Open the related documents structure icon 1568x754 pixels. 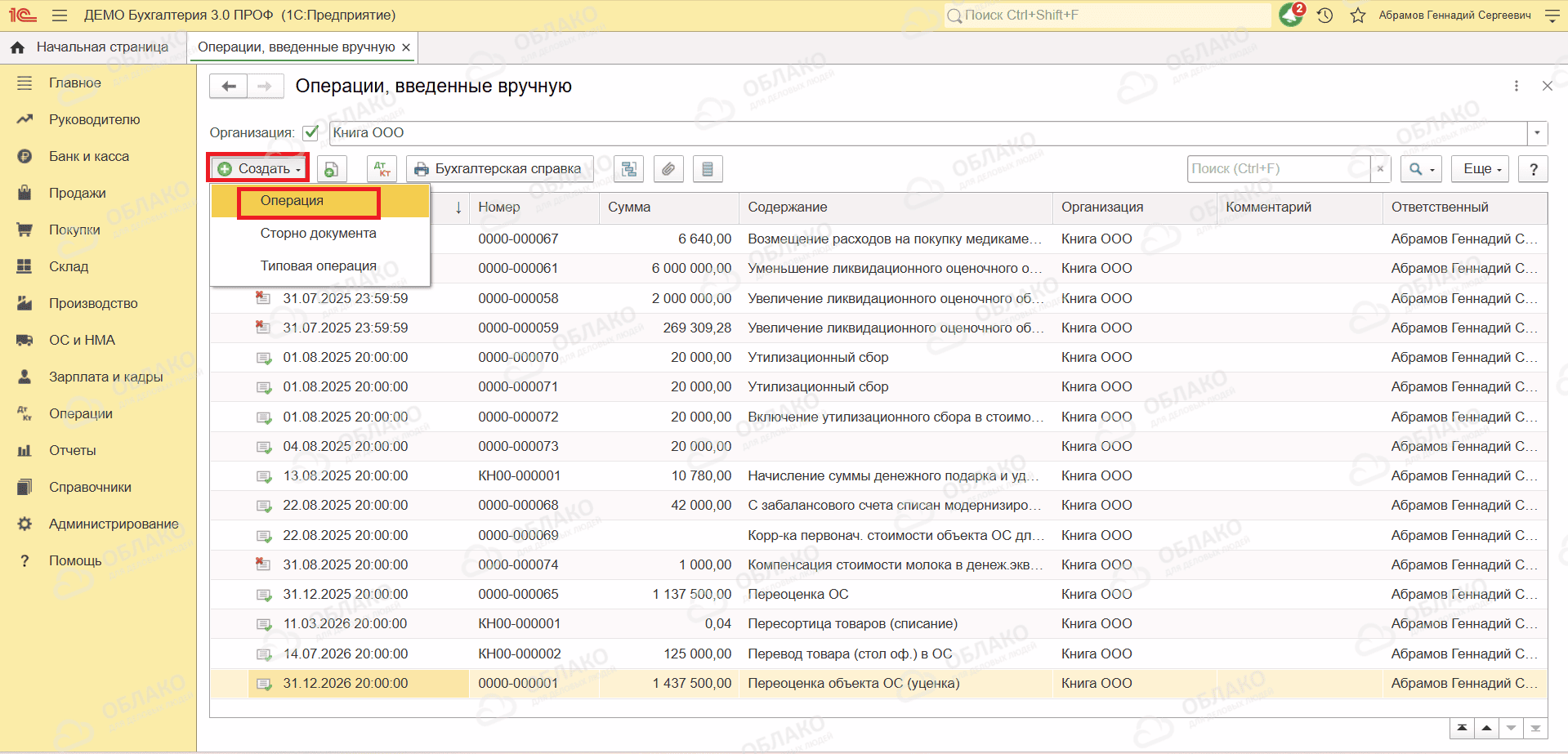pyautogui.click(x=628, y=169)
